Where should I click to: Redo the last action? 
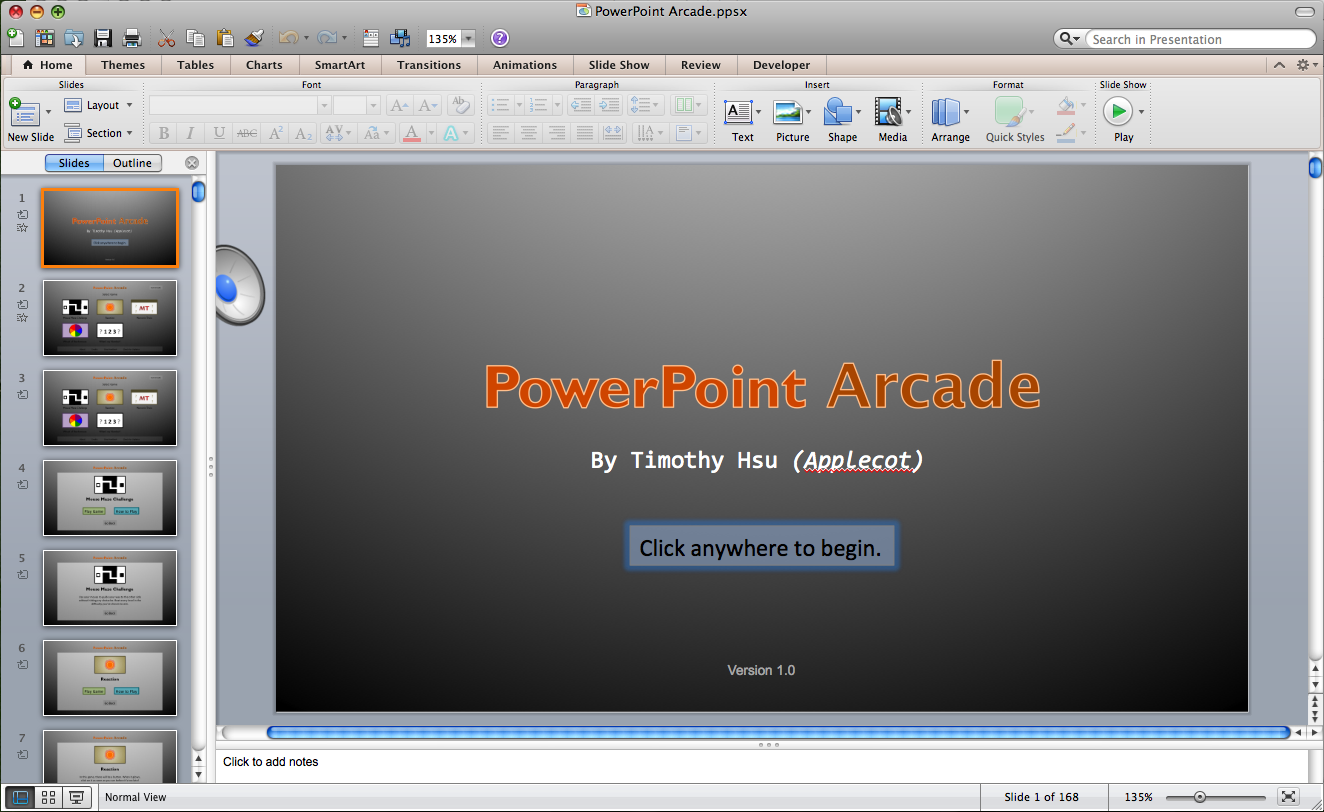pyautogui.click(x=326, y=38)
